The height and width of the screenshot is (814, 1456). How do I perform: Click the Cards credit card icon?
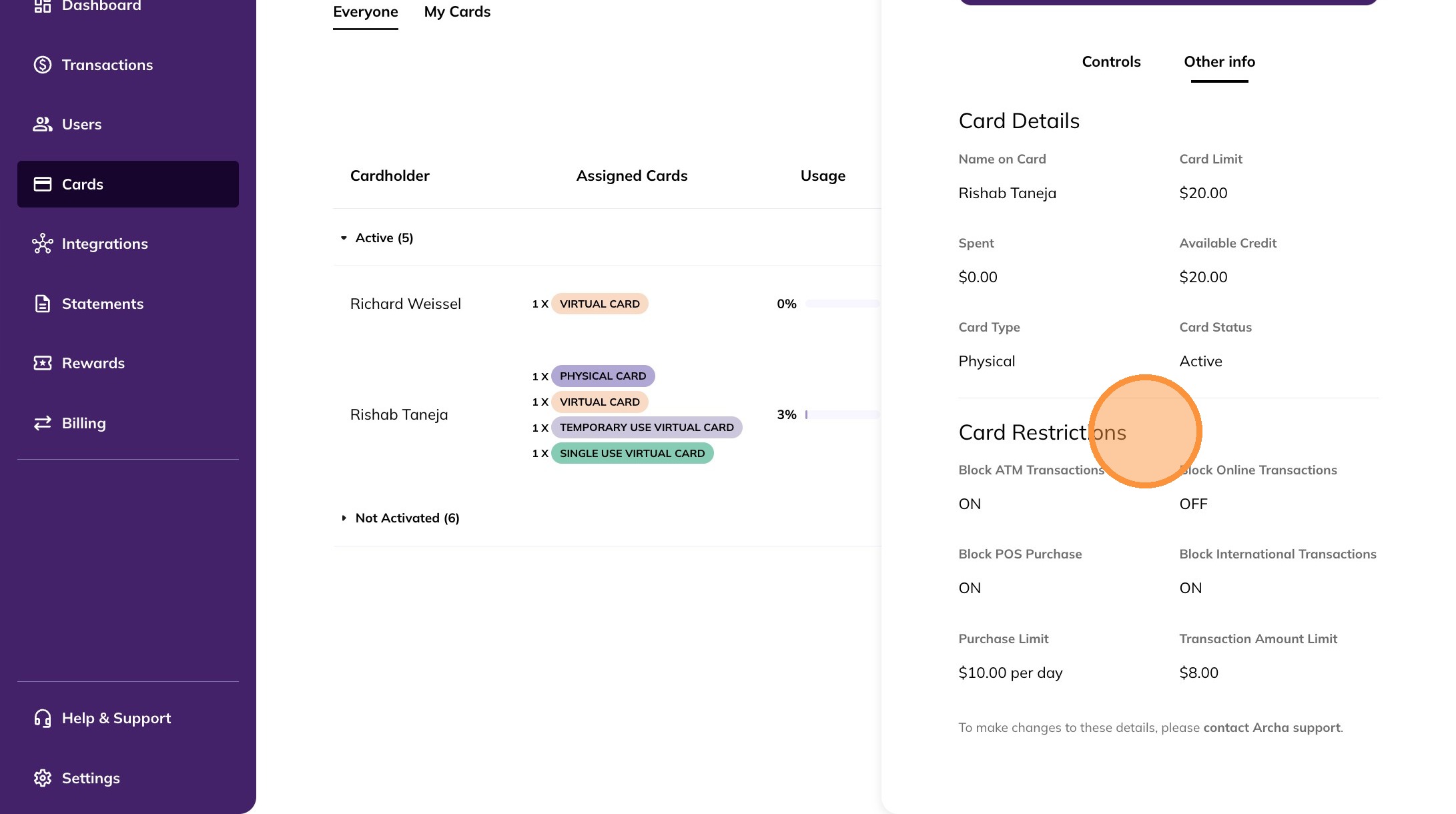(43, 184)
